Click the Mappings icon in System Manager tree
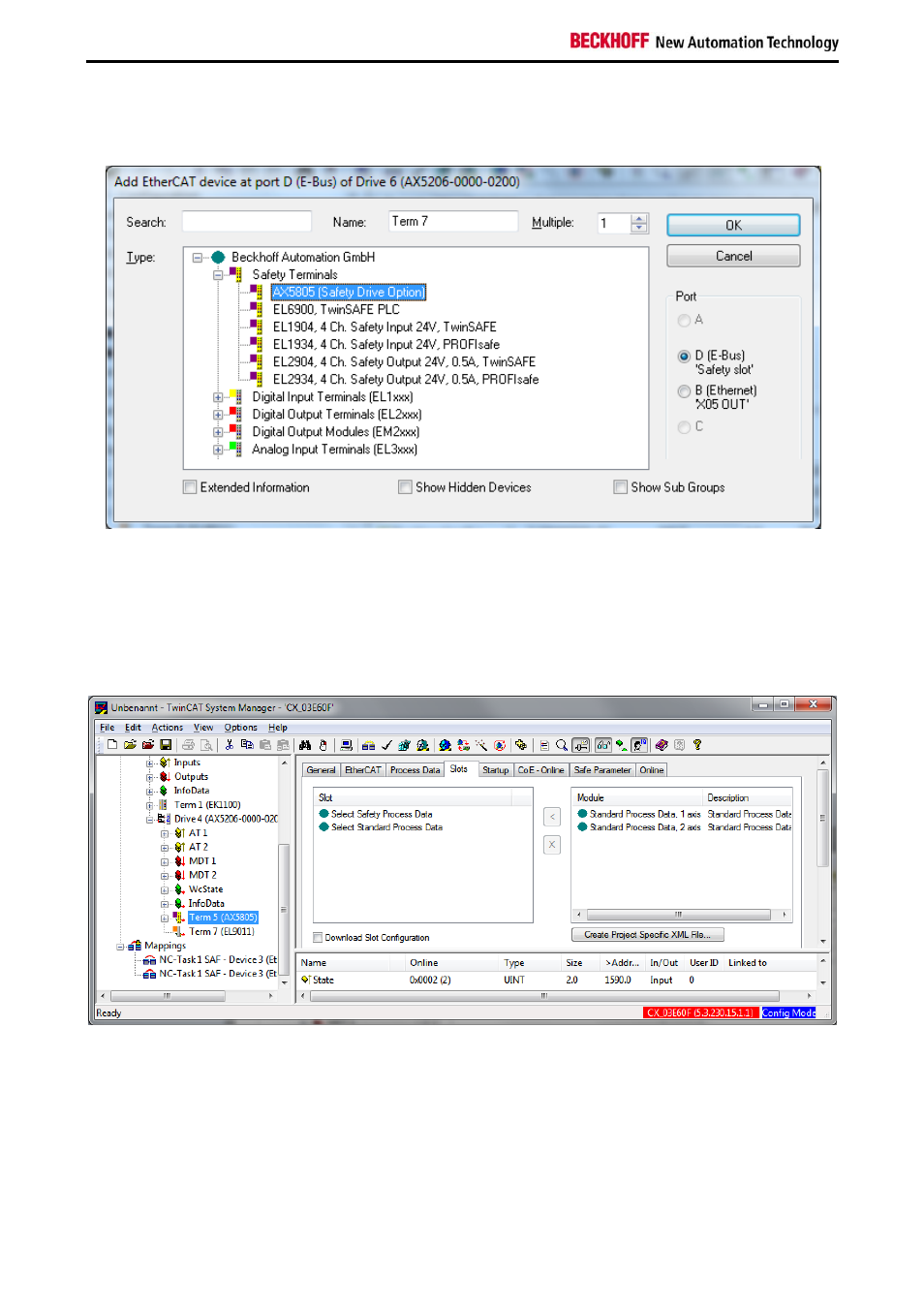Viewport: 924px width, 1308px height. pyautogui.click(x=135, y=946)
